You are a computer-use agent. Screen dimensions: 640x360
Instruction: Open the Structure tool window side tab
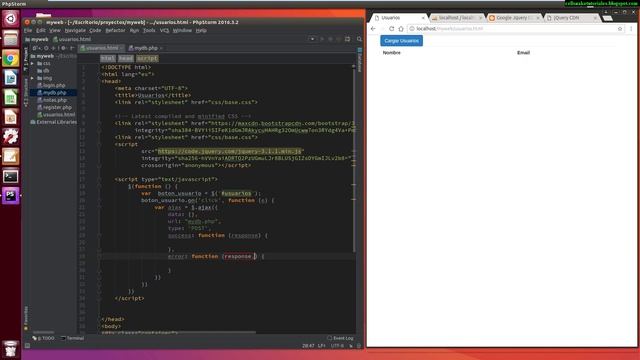coord(26,92)
